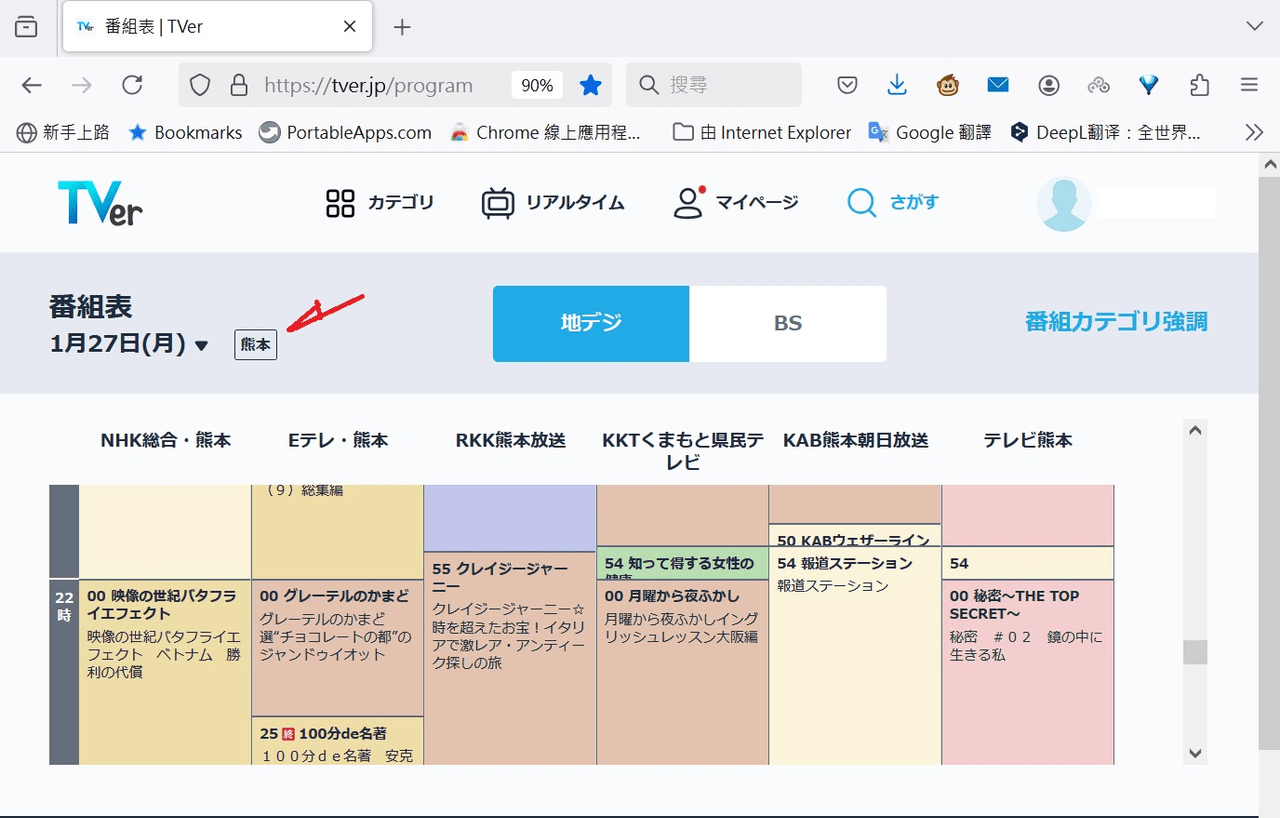1280x818 pixels.
Task: Click the gray linked-circles extension icon
Action: click(1099, 85)
